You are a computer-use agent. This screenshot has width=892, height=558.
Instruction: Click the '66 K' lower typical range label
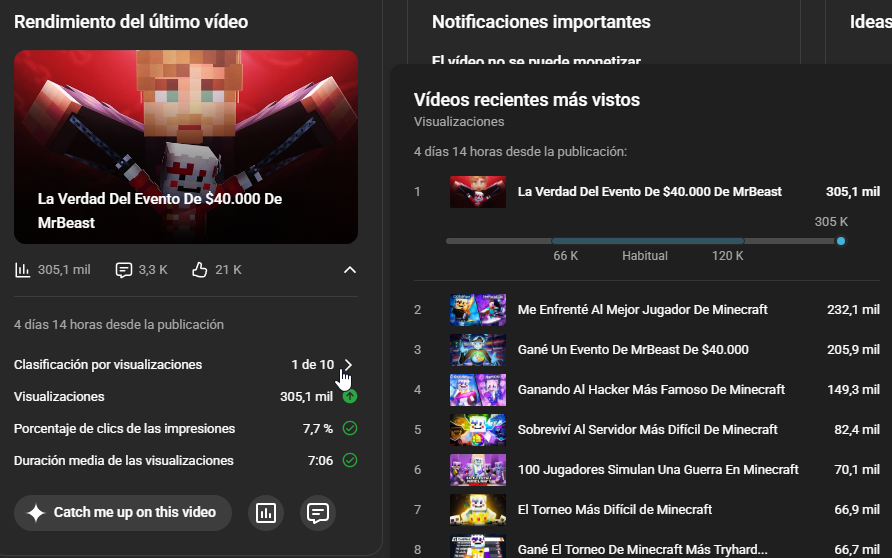(x=565, y=256)
